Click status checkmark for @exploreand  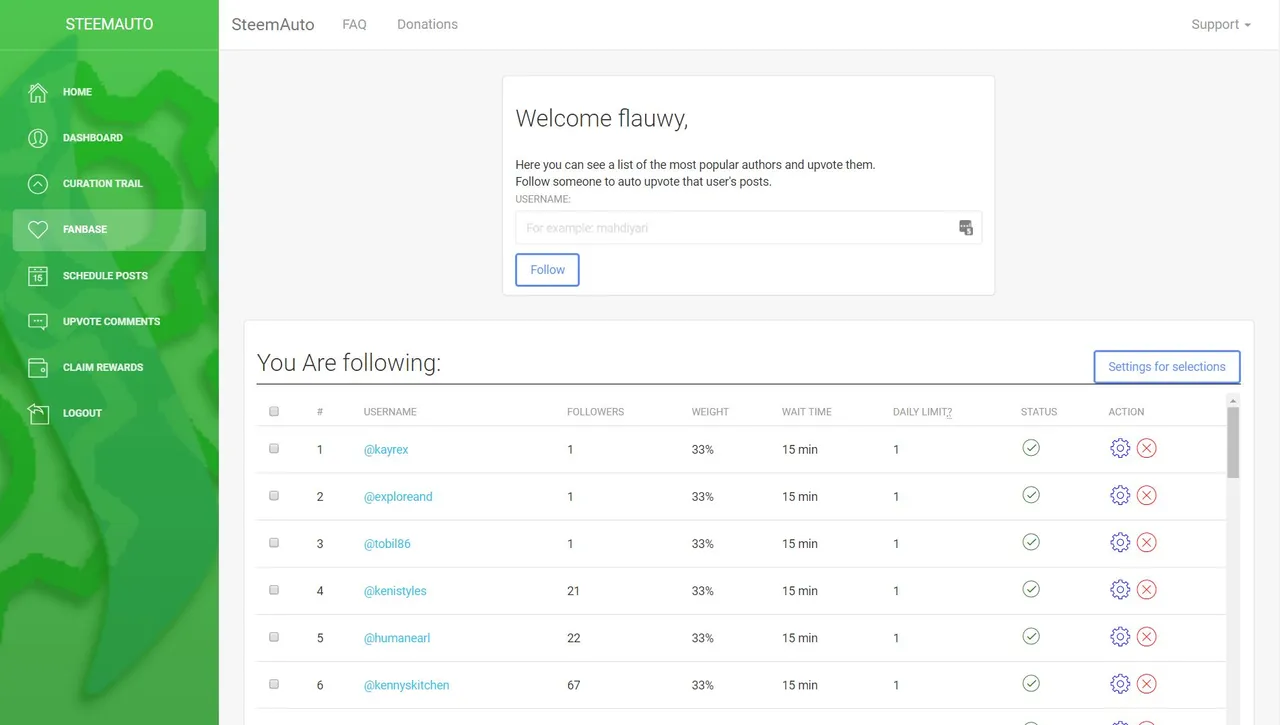click(x=1031, y=495)
